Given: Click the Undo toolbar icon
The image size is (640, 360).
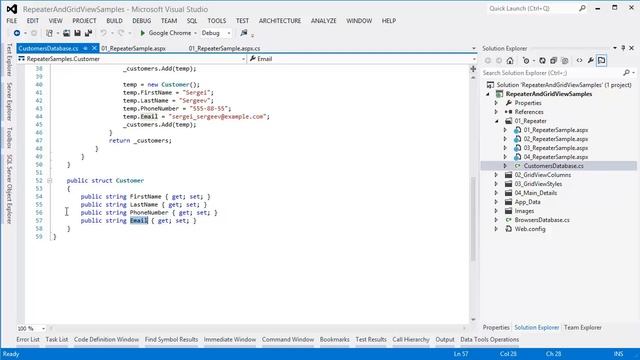Looking at the screenshot, I should click(x=104, y=33).
